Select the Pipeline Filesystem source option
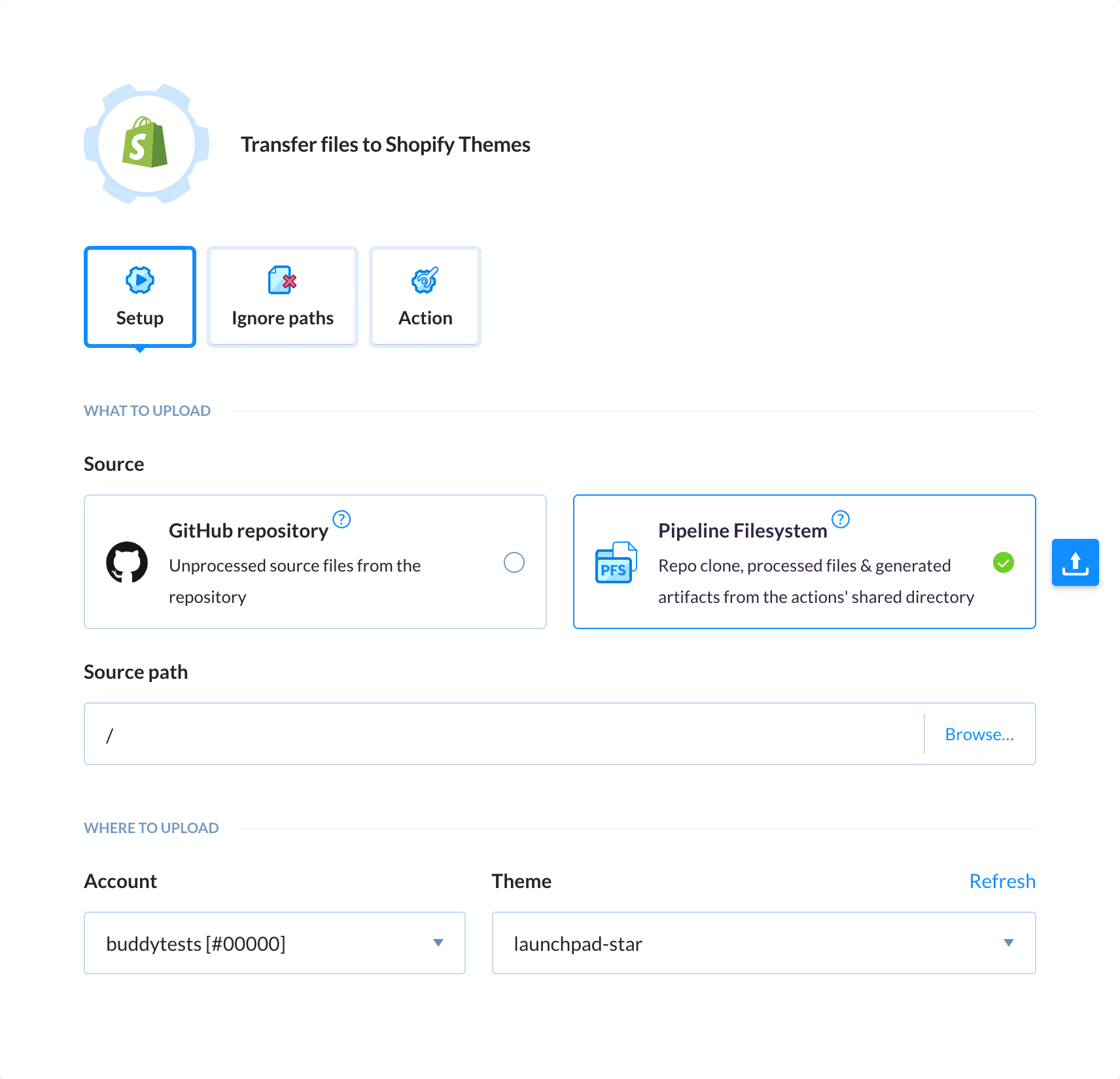The image size is (1120, 1079). (804, 562)
